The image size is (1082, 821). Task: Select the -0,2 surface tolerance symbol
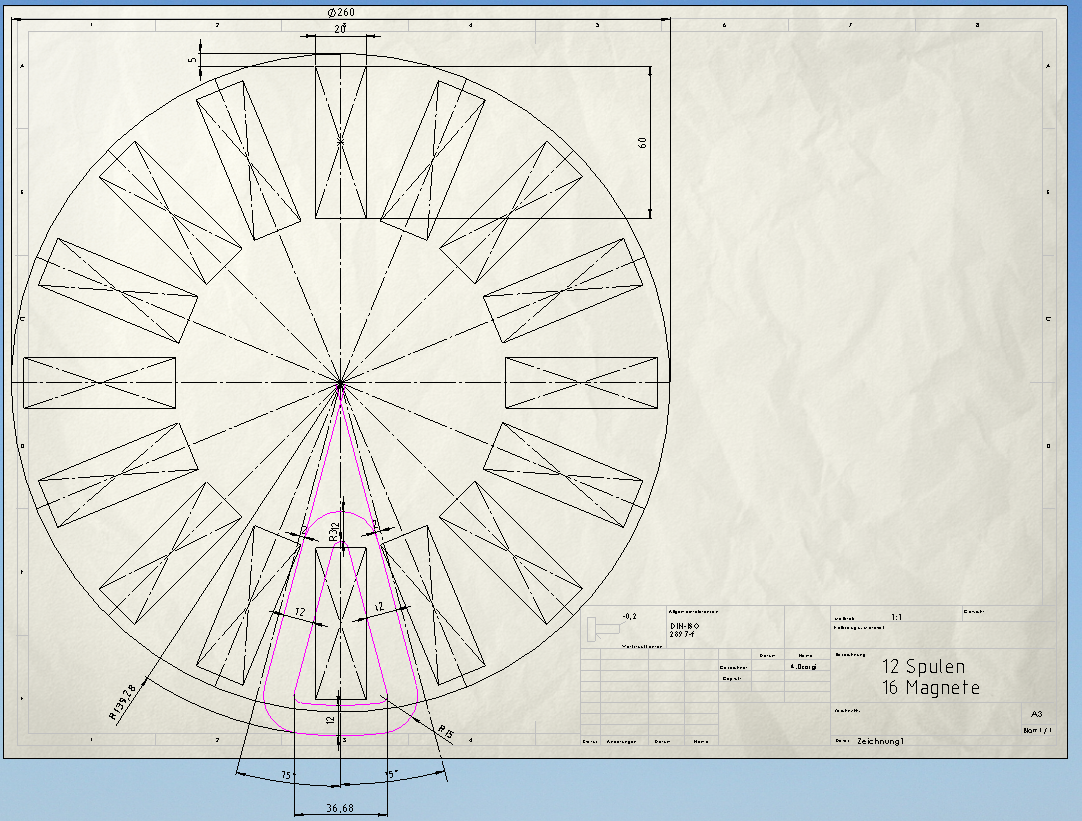coord(629,617)
